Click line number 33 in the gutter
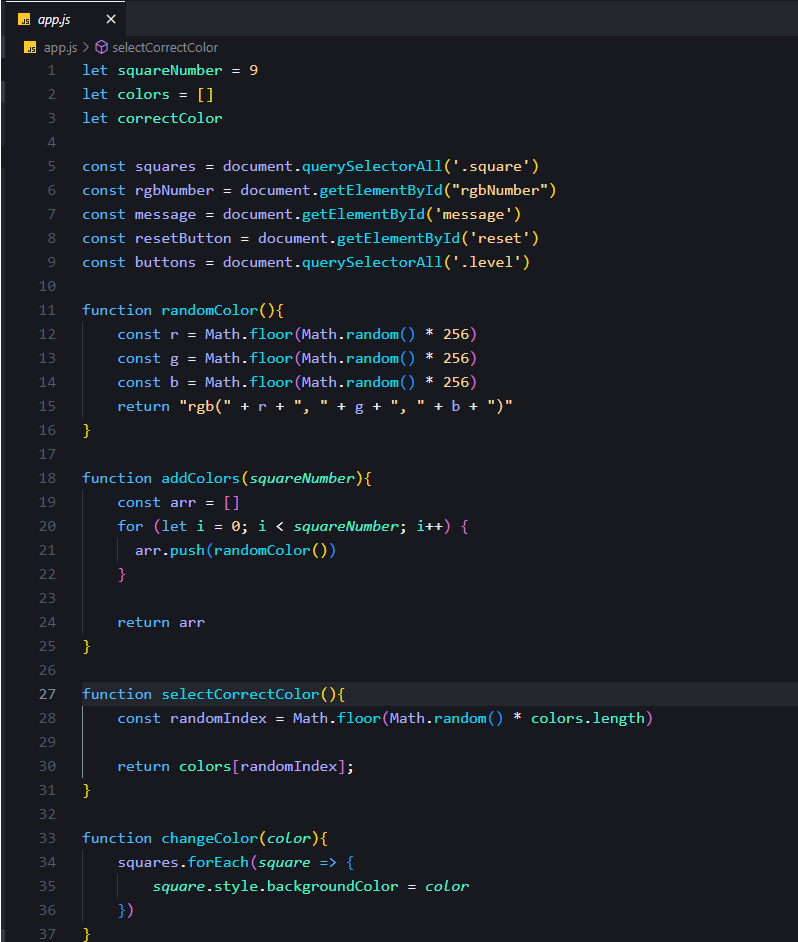Image resolution: width=798 pixels, height=942 pixels. pyautogui.click(x=47, y=838)
